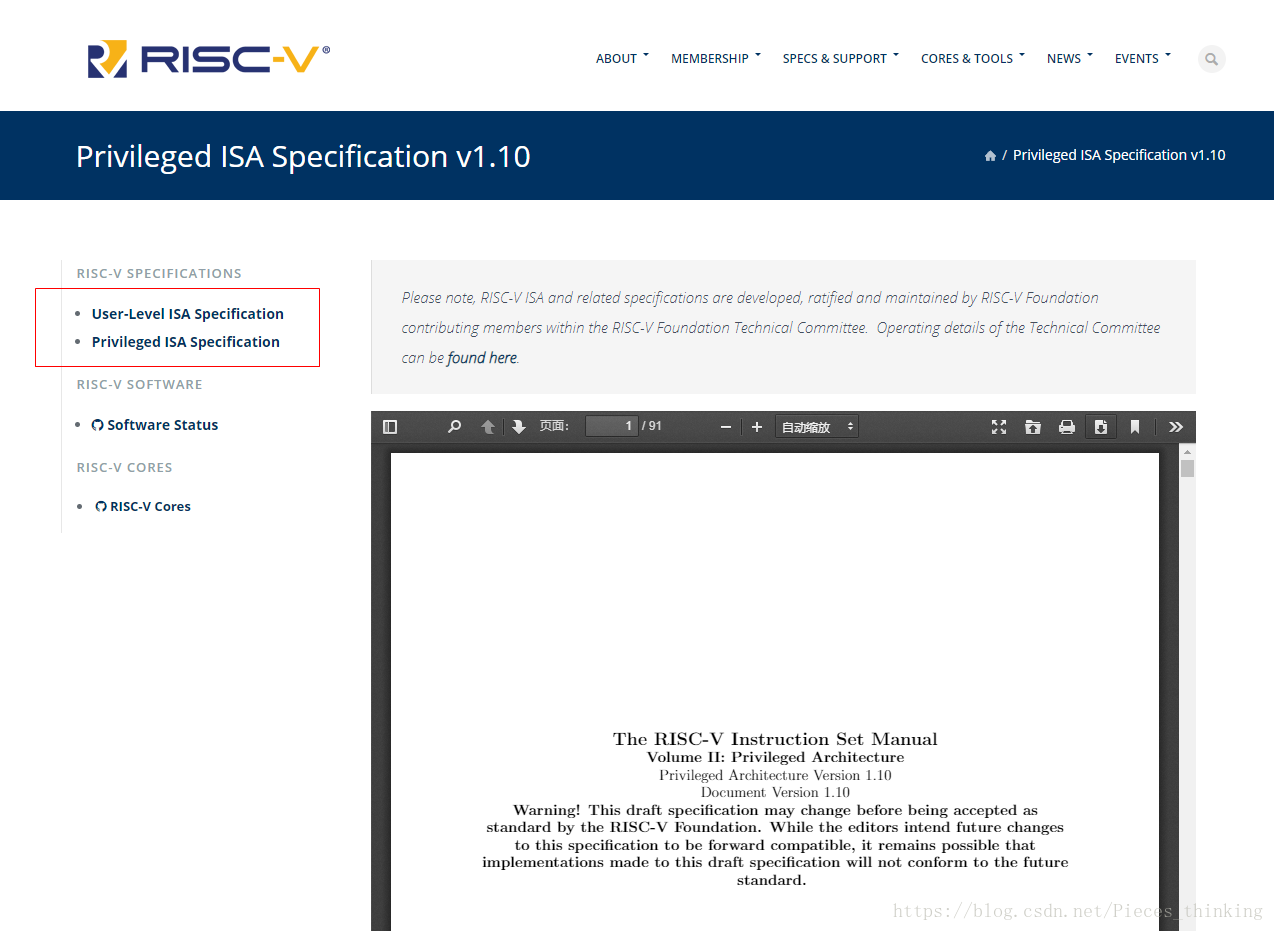Open User-Level ISA Specification link
1274x931 pixels.
point(188,314)
